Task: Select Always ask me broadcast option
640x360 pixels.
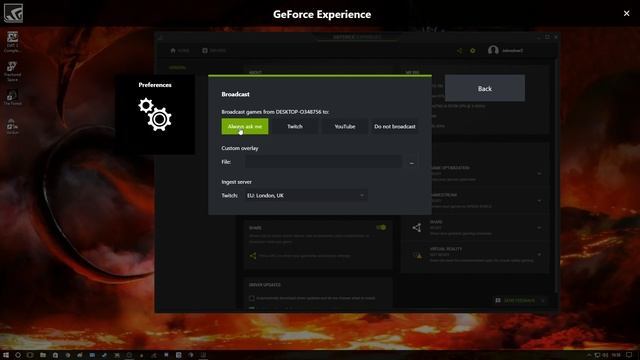Action: pyautogui.click(x=245, y=127)
